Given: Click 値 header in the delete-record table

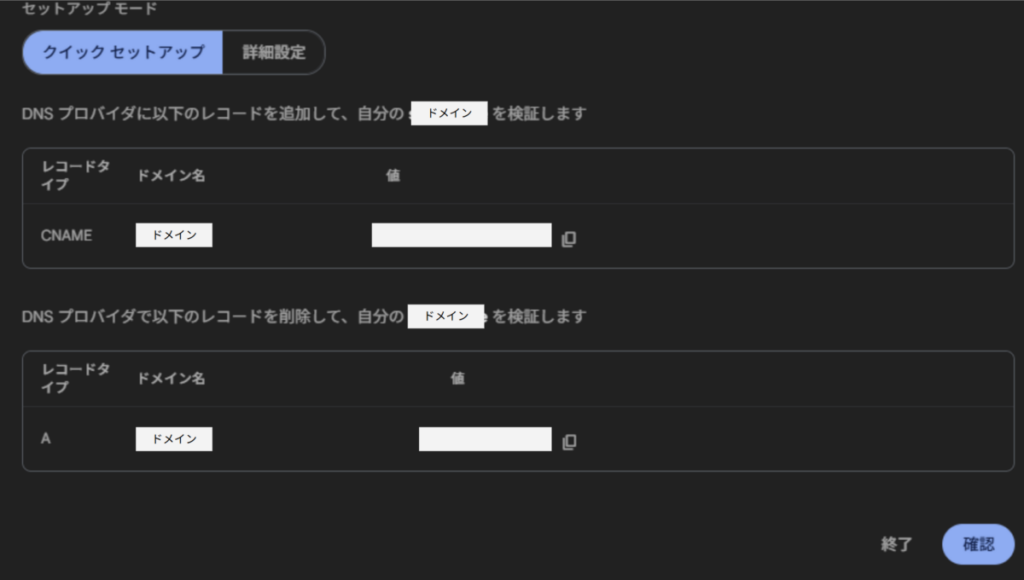Looking at the screenshot, I should 458,379.
